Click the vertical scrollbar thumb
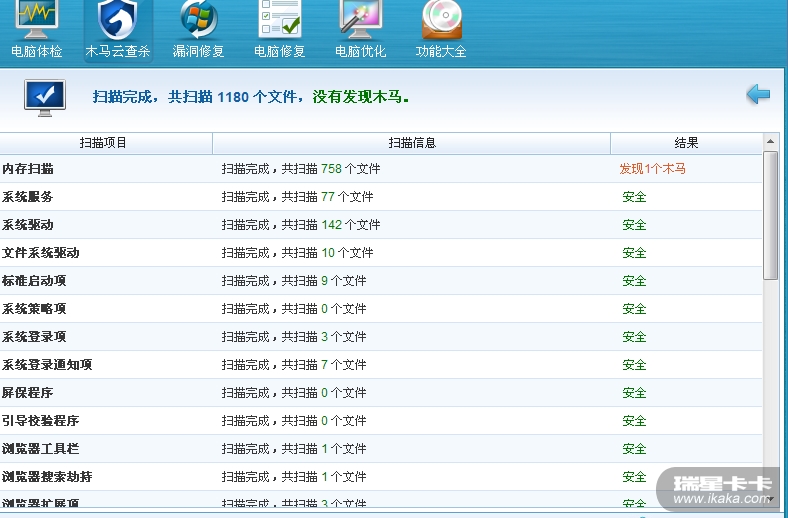788x518 pixels. (770, 215)
